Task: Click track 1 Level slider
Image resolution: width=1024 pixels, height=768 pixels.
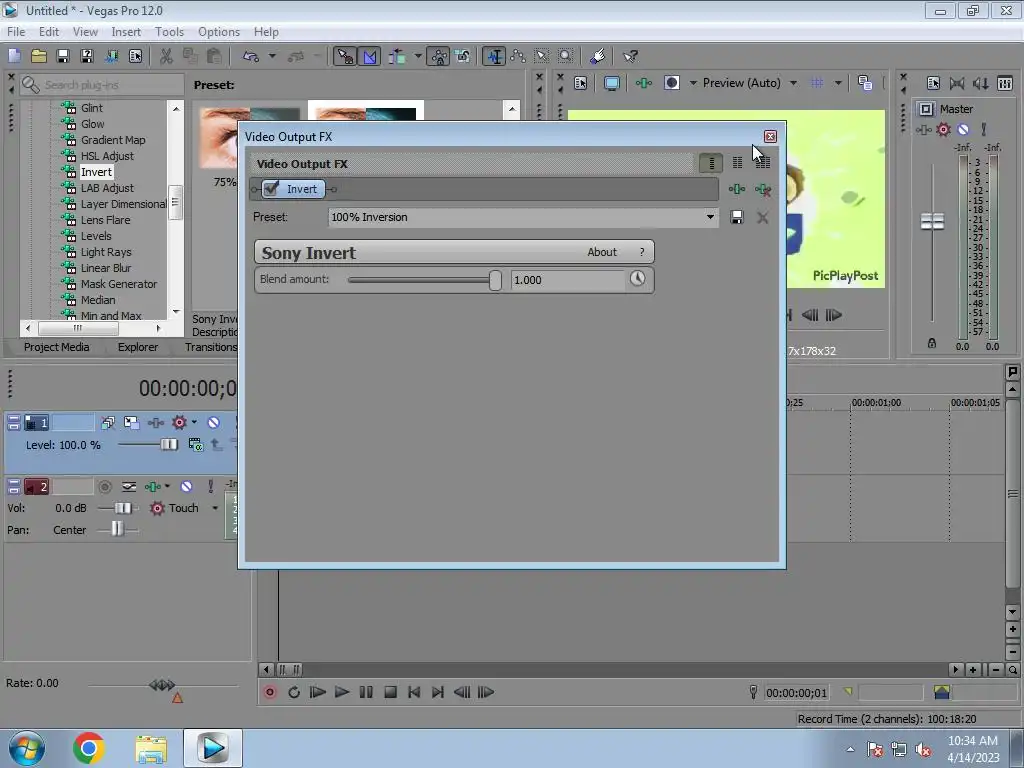Action: coord(168,445)
